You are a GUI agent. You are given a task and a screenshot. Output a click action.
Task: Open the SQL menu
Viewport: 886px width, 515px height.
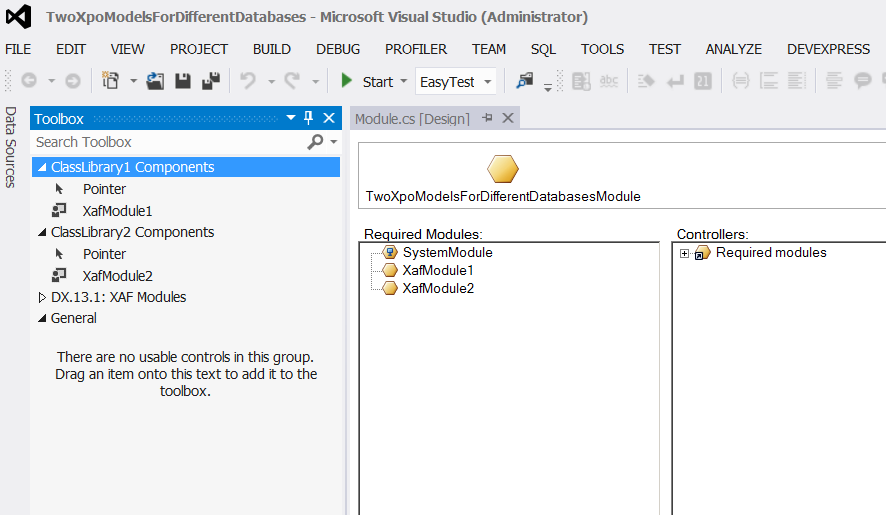(x=543, y=50)
